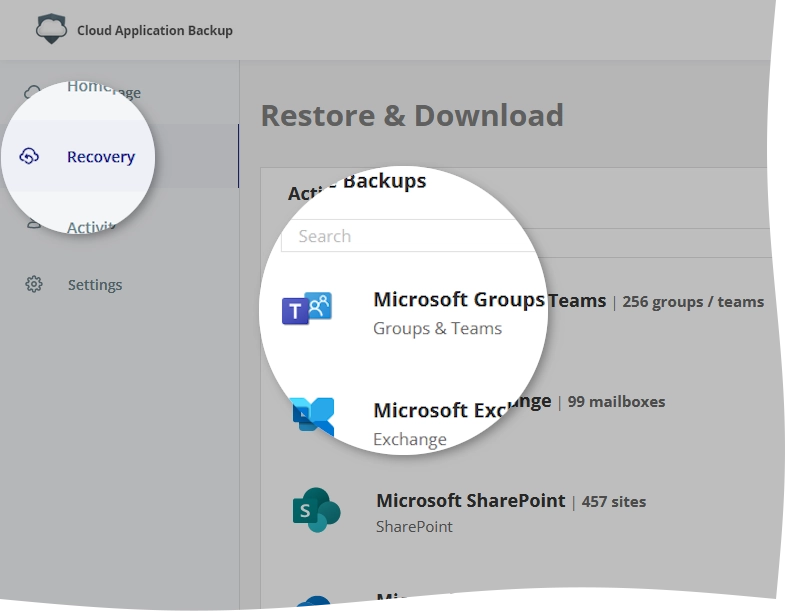Open the Settings menu item
Image resolution: width=785 pixels, height=611 pixels.
95,284
